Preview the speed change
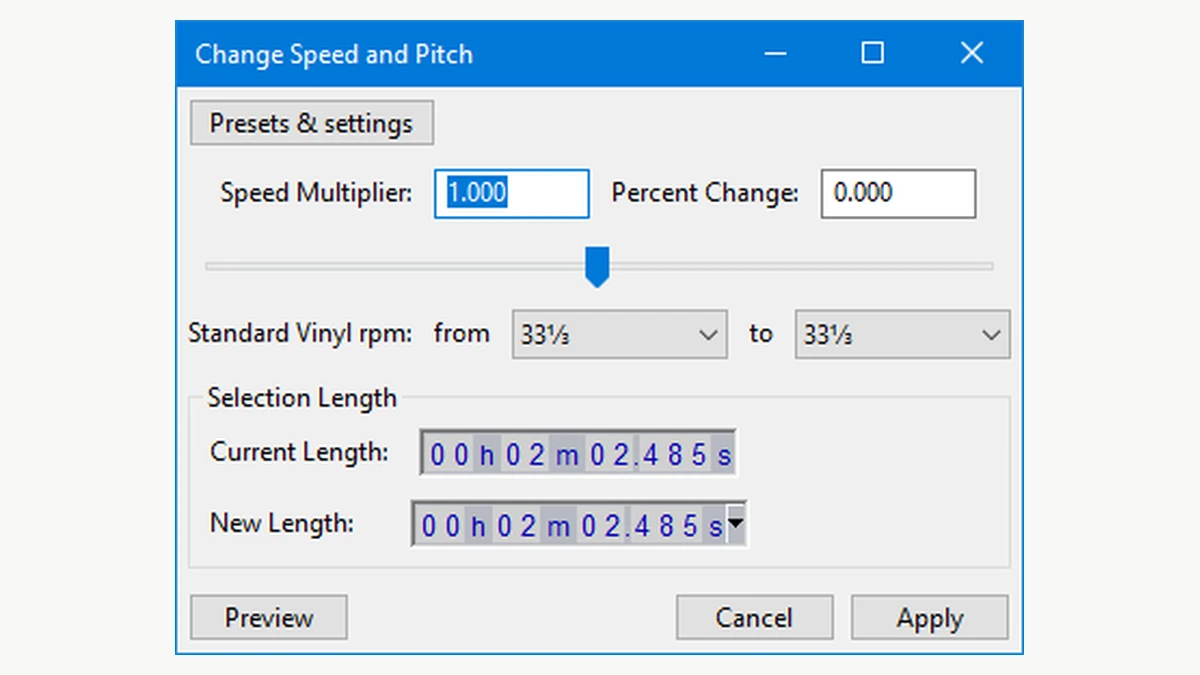The width and height of the screenshot is (1200, 675). click(268, 617)
